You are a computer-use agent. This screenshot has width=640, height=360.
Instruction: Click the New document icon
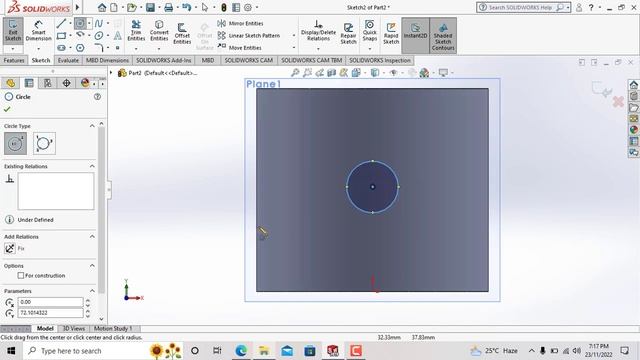[x=114, y=7]
